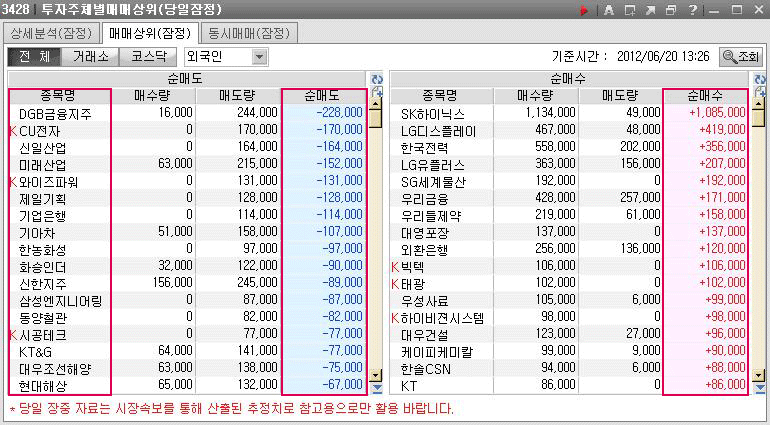Select the 현대해상 stock row

[188, 385]
